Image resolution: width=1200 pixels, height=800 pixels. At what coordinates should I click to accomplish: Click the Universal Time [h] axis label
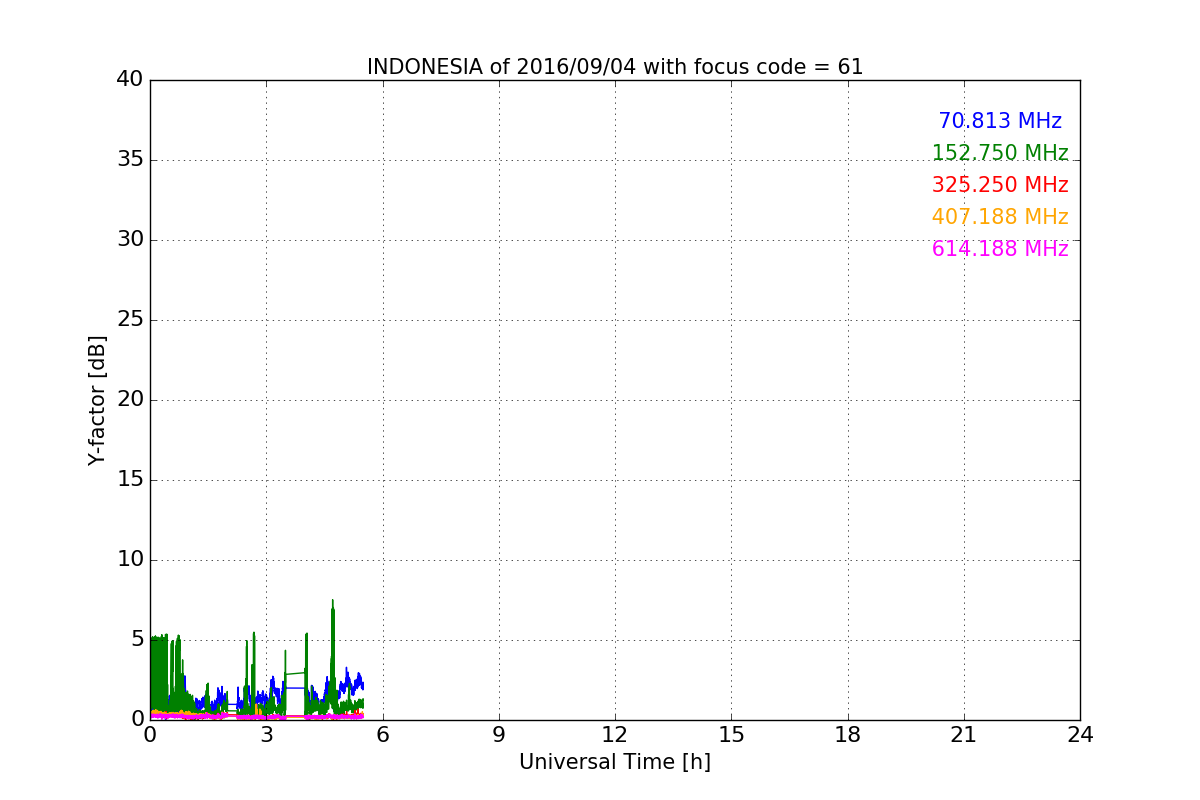615,762
